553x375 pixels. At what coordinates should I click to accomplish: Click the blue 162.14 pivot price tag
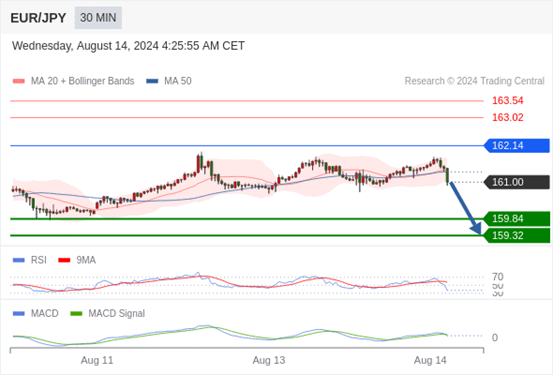pyautogui.click(x=517, y=145)
